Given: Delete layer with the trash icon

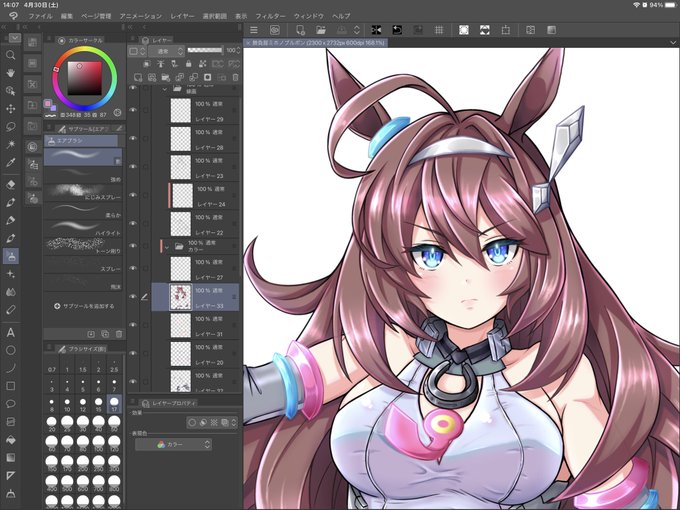Looking at the screenshot, I should click(235, 78).
